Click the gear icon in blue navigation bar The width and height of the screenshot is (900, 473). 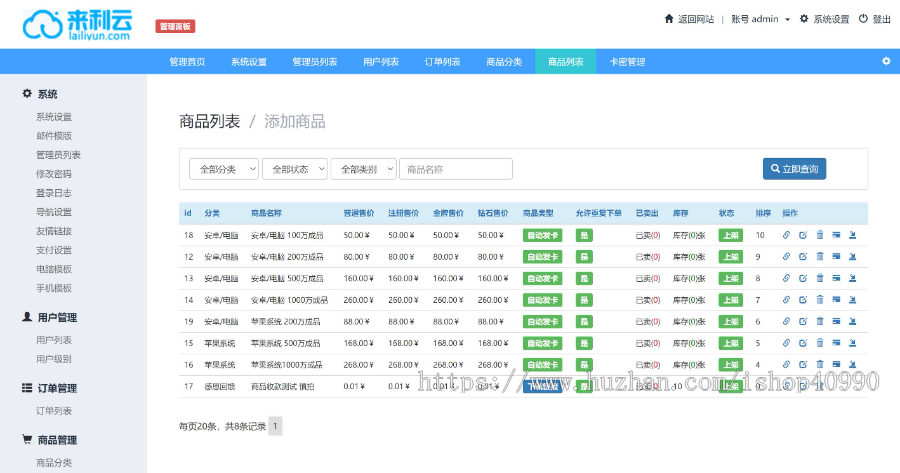885,62
